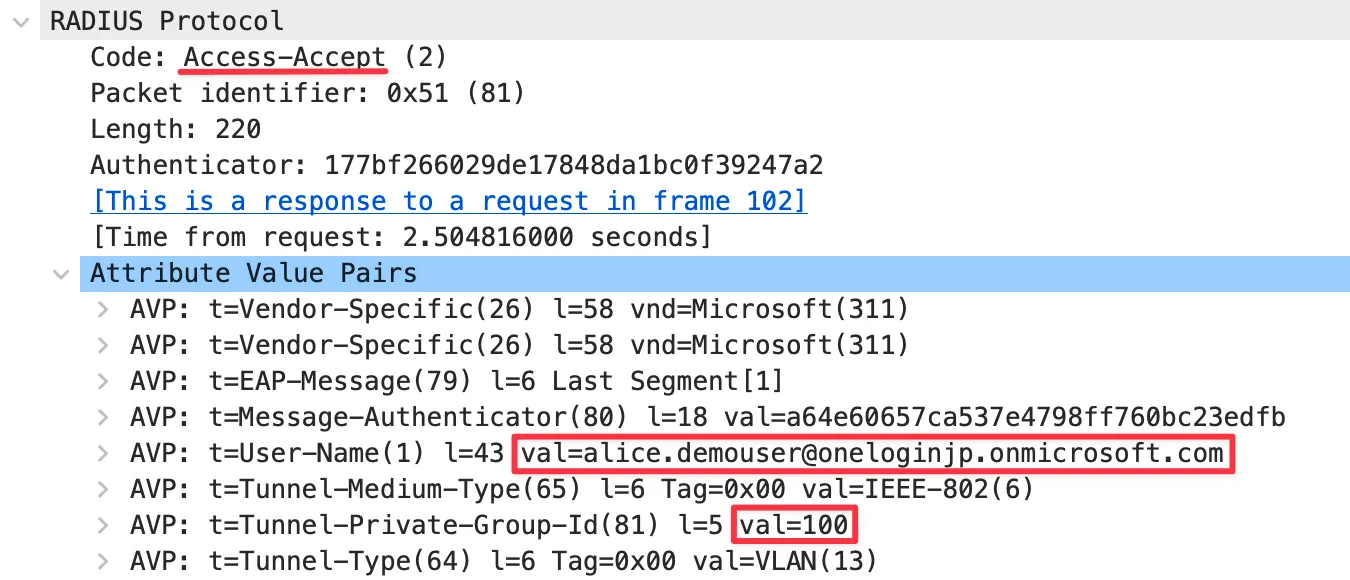Expand the EAP-Message AVP entry

coord(103,381)
